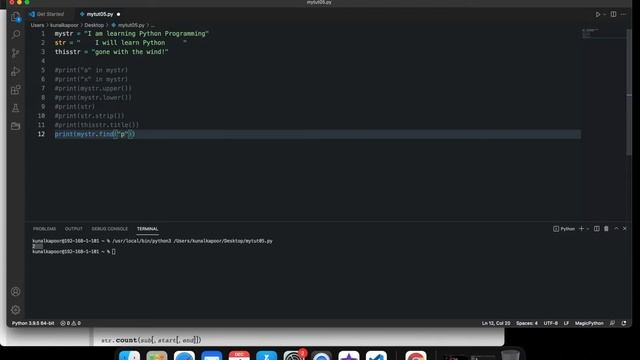640x360 pixels.
Task: Maximize the panel with chevron up
Action: (616, 229)
